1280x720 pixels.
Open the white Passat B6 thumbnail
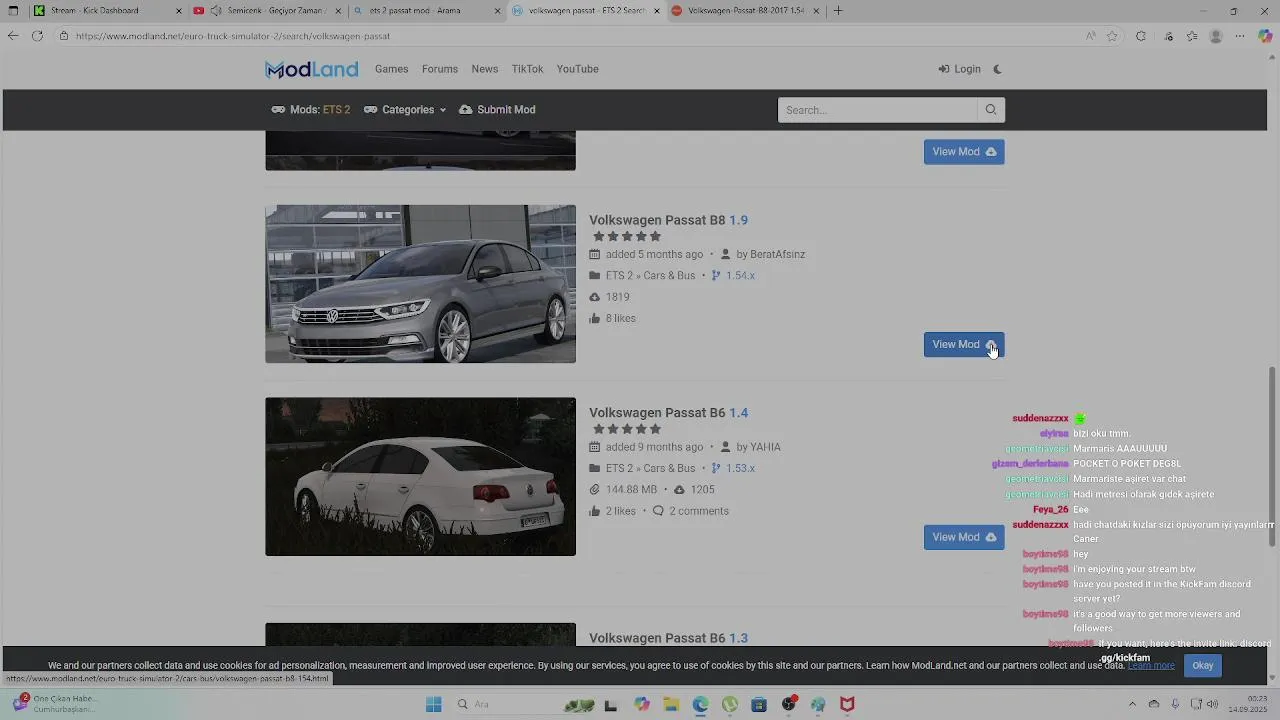tap(420, 477)
